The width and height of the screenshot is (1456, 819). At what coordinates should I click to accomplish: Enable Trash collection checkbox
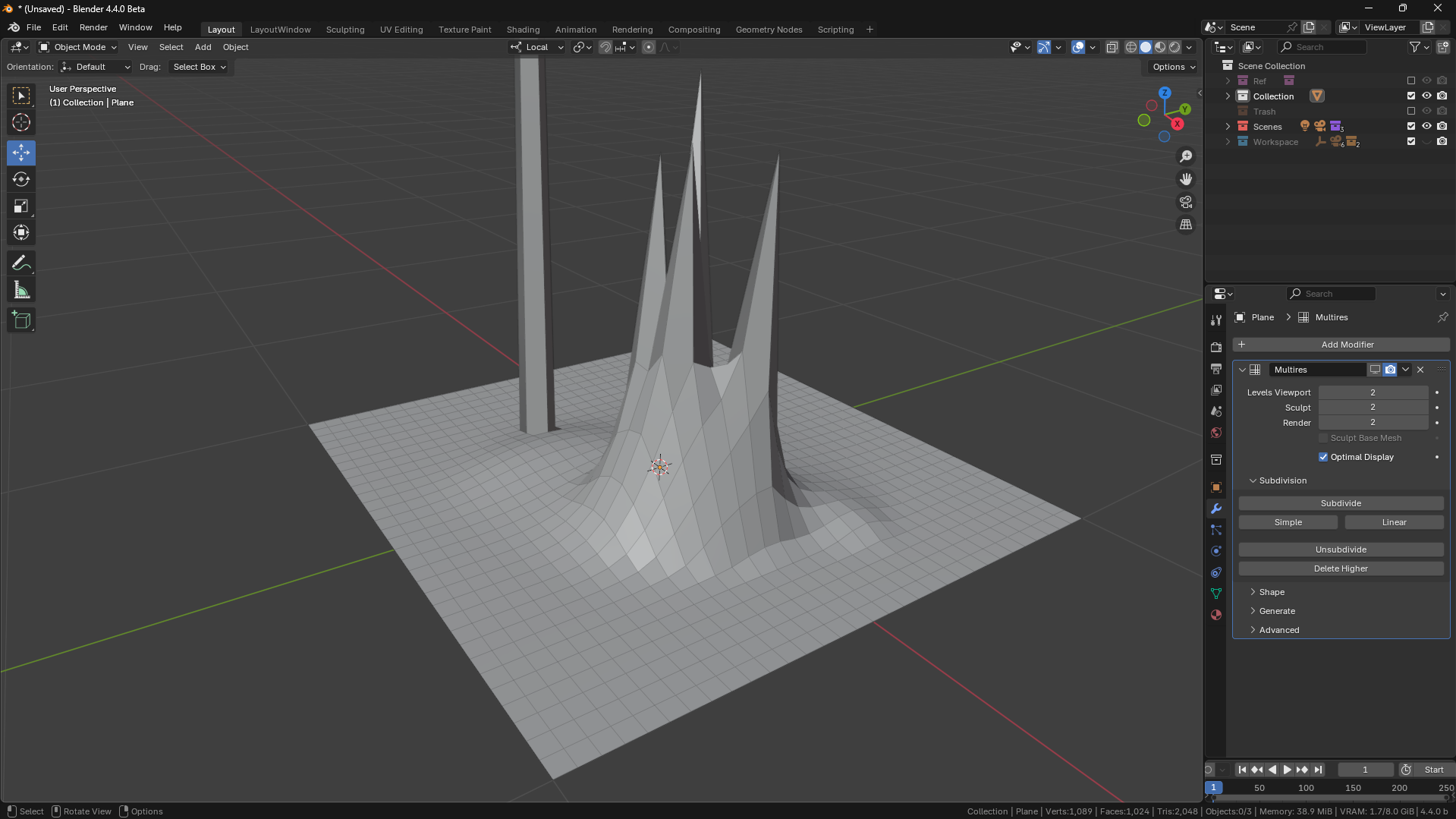[1411, 111]
